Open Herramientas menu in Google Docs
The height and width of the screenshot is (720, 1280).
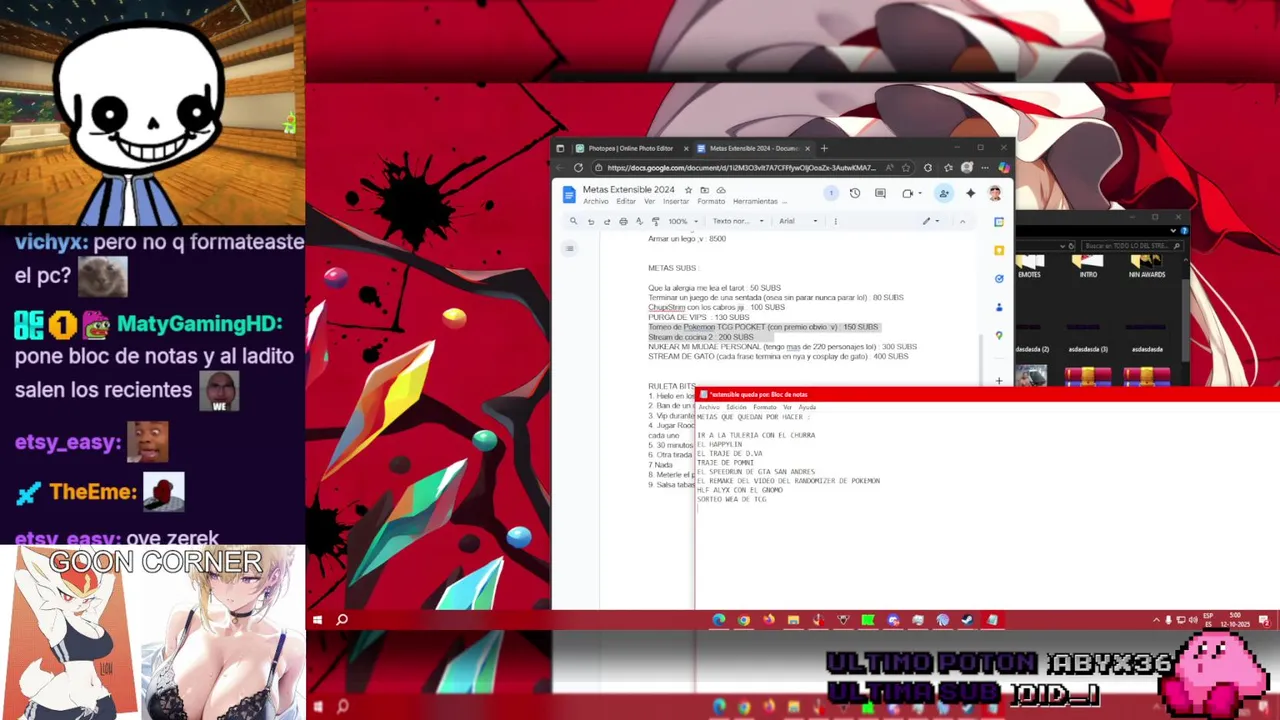(755, 201)
